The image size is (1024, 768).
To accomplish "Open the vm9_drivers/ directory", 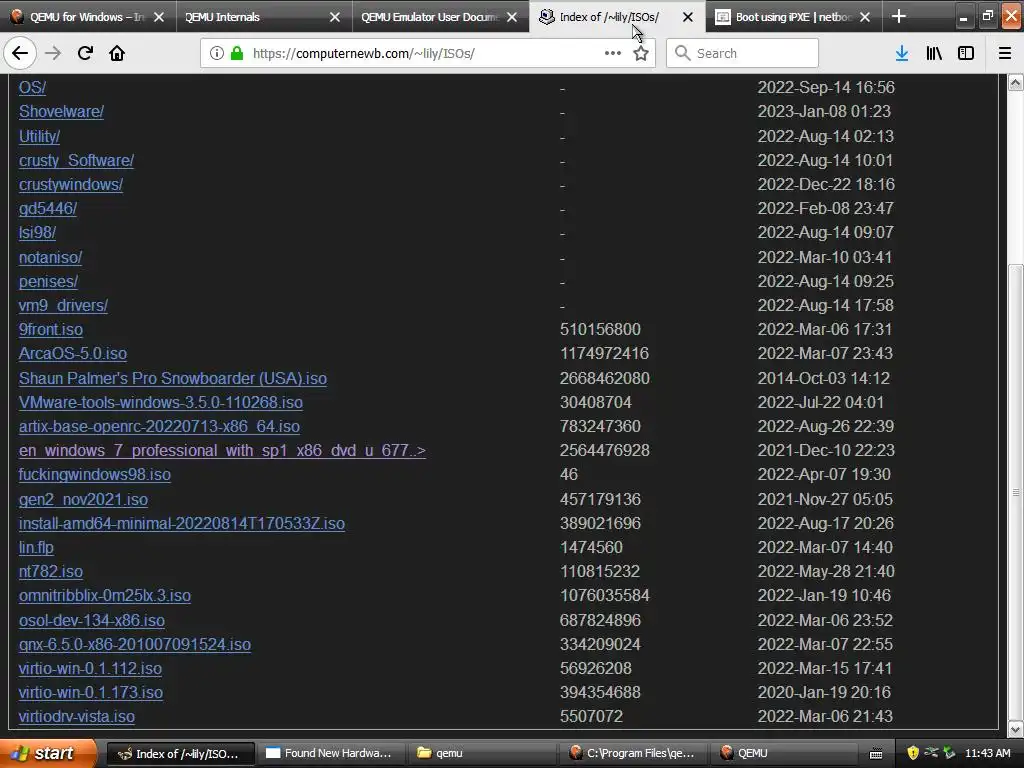I will (63, 306).
